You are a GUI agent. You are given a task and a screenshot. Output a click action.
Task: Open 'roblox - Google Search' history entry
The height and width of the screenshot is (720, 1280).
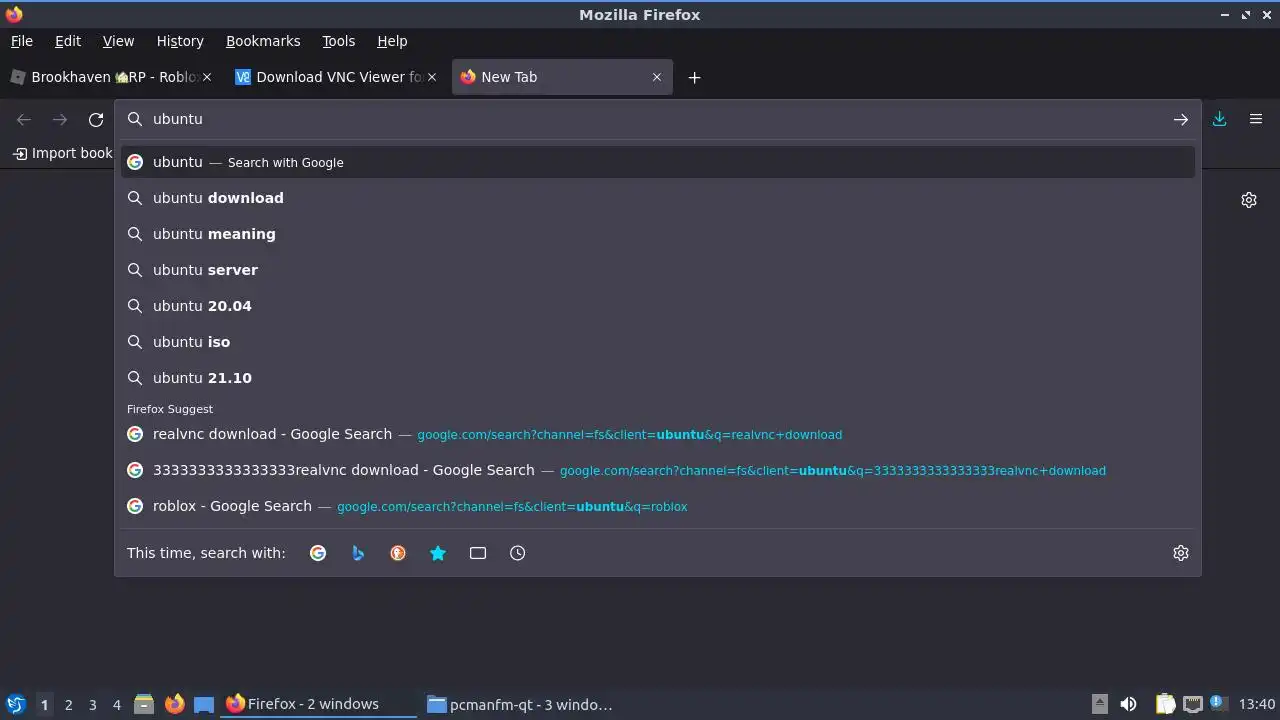coord(658,506)
